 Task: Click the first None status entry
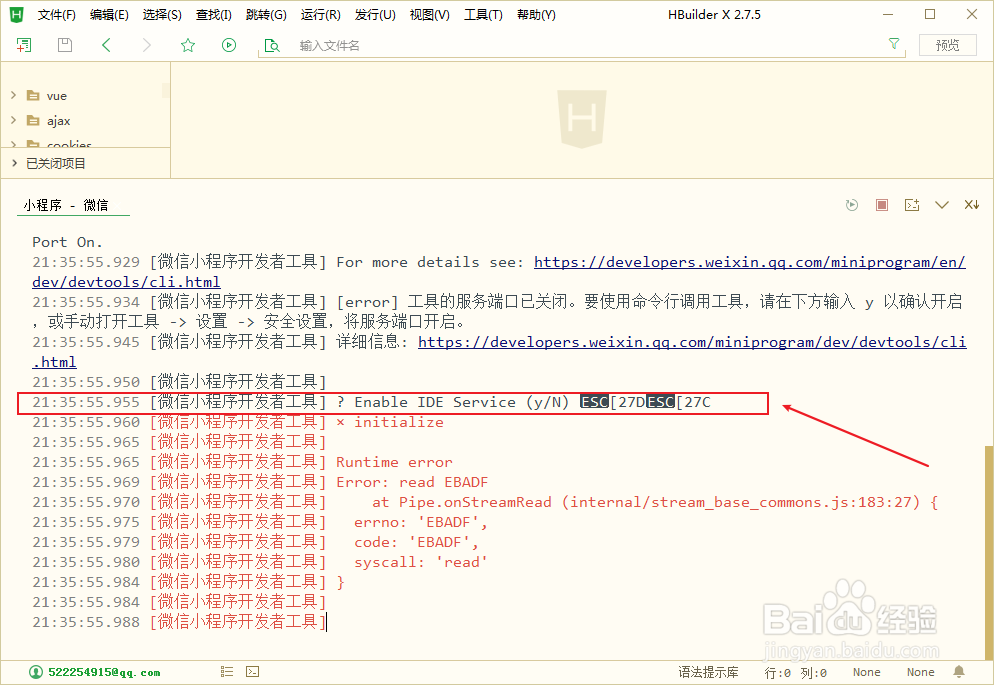(867, 672)
